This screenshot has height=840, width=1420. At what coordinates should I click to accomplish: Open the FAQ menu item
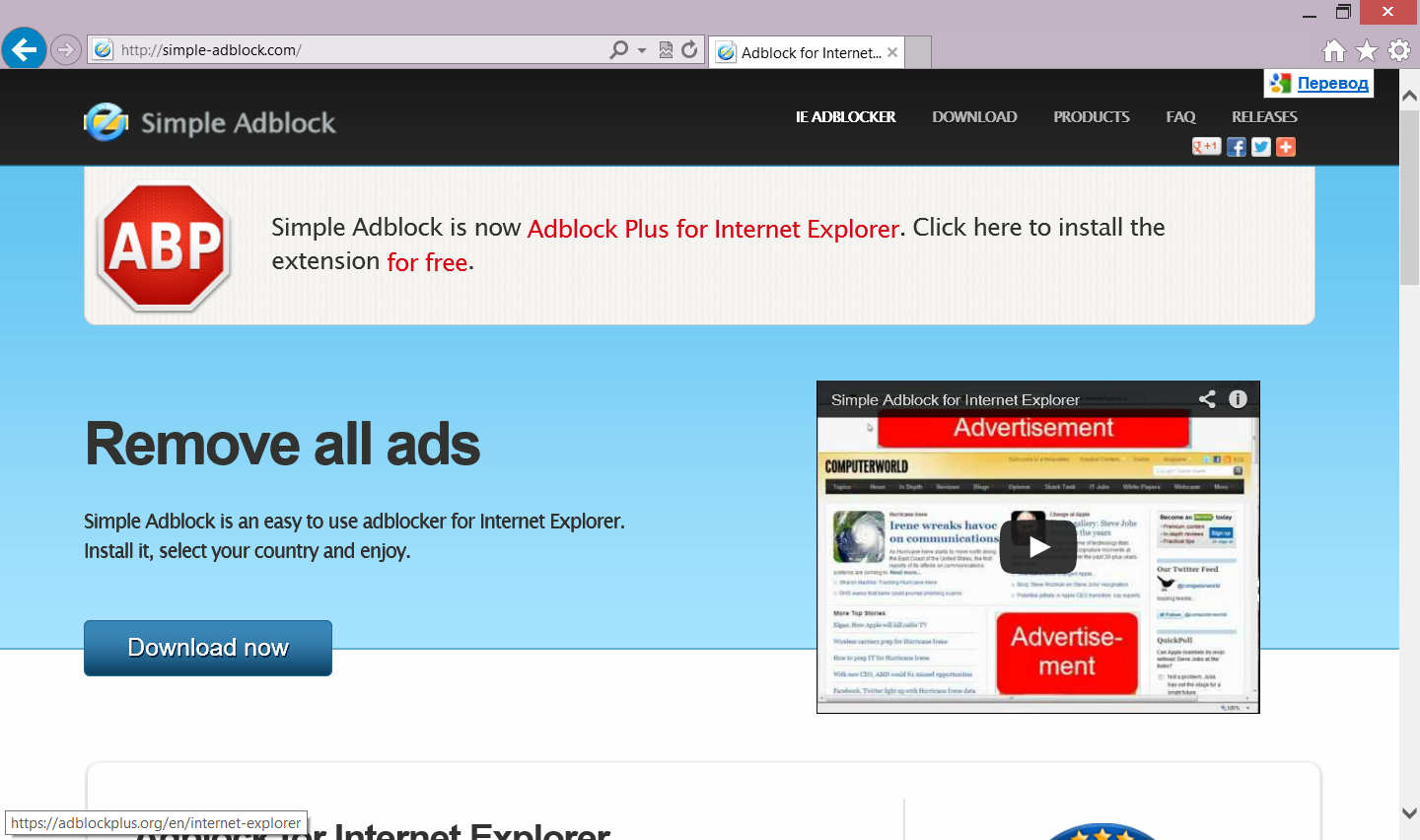1180,116
